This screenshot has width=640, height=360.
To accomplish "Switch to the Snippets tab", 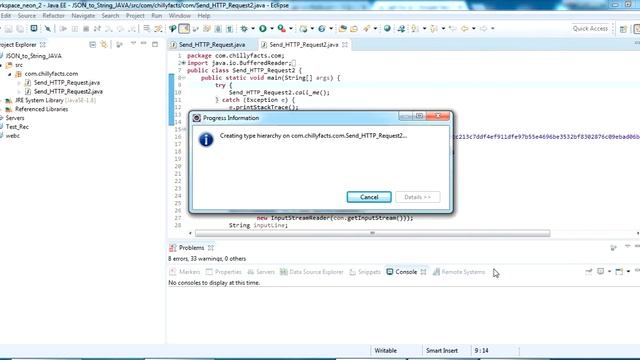I will (x=365, y=272).
